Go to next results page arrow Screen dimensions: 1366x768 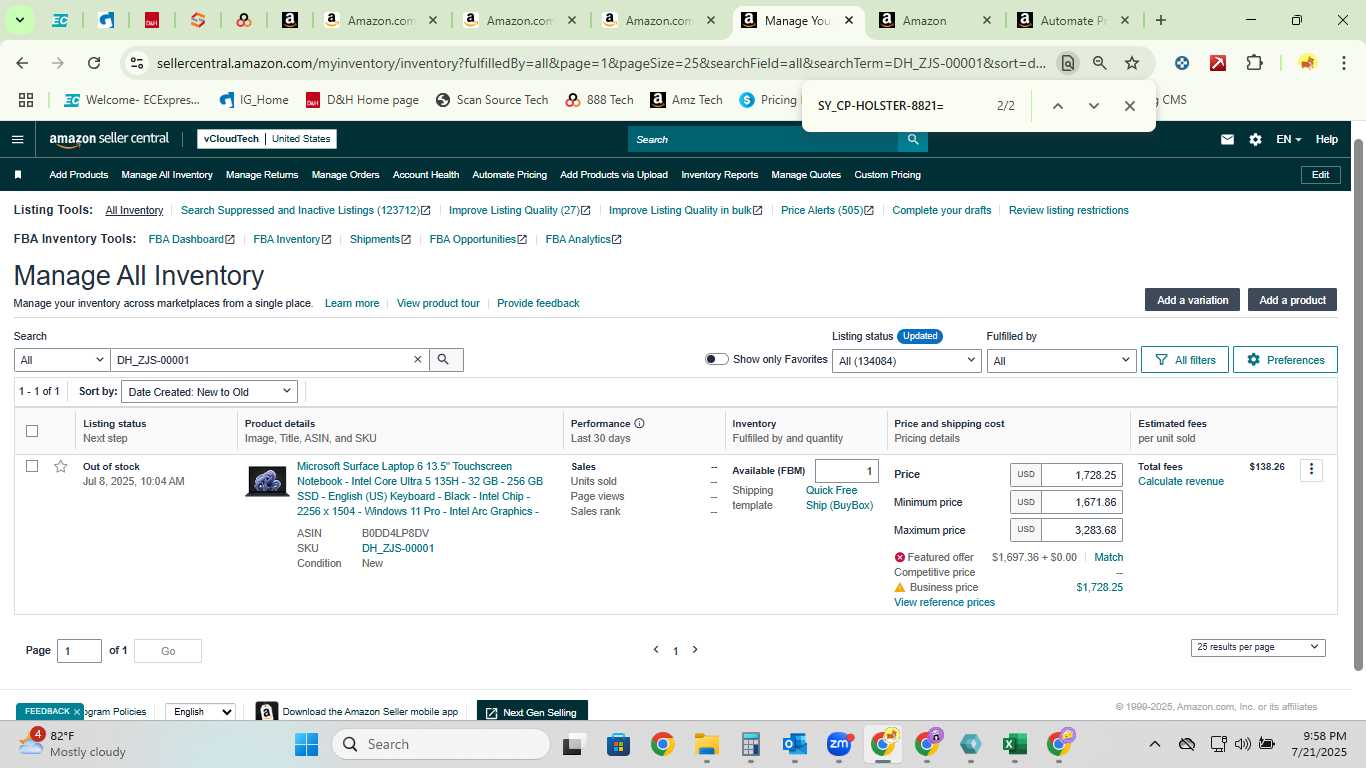695,650
